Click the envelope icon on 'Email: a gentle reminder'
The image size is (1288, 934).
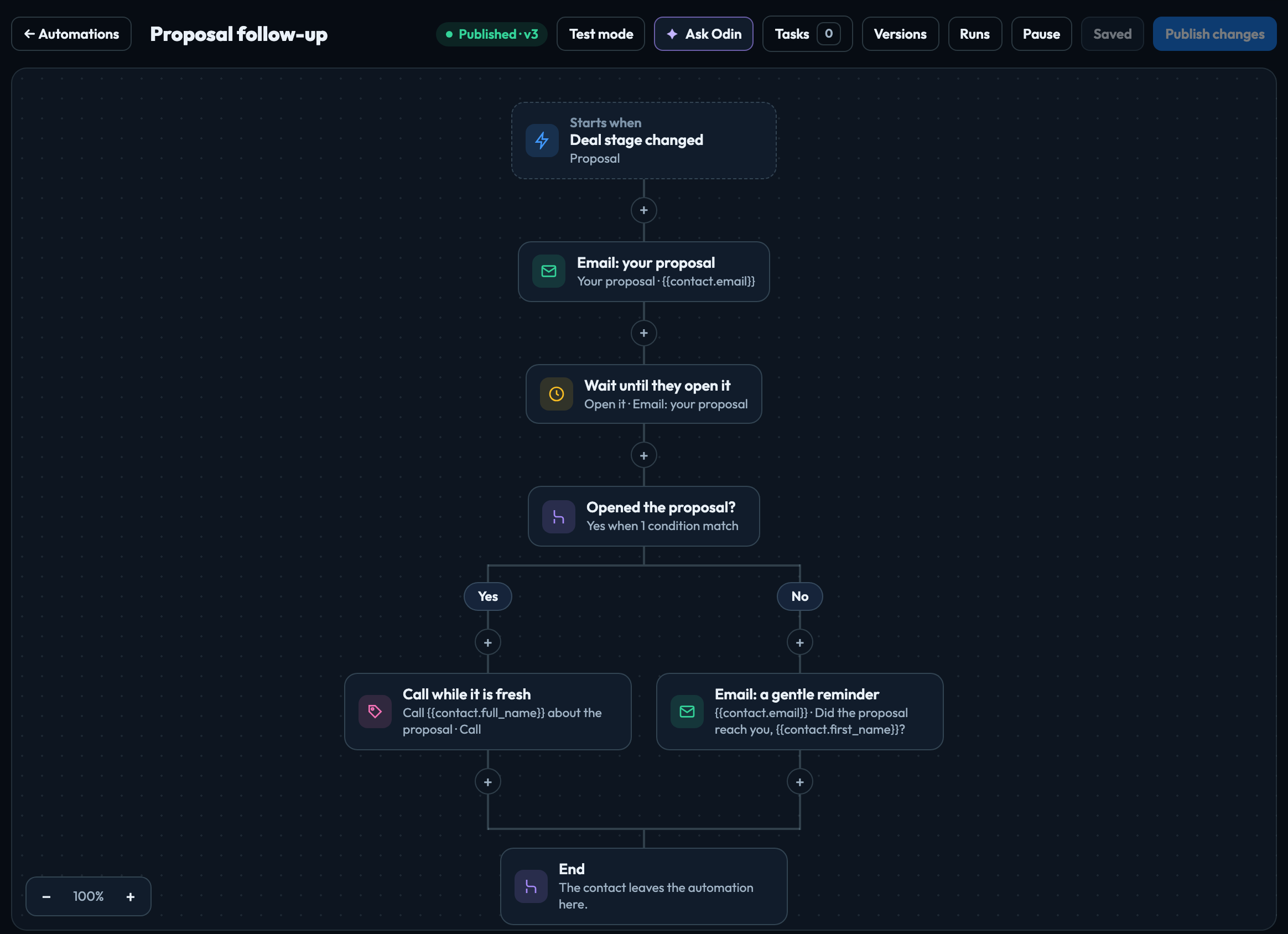click(x=687, y=712)
